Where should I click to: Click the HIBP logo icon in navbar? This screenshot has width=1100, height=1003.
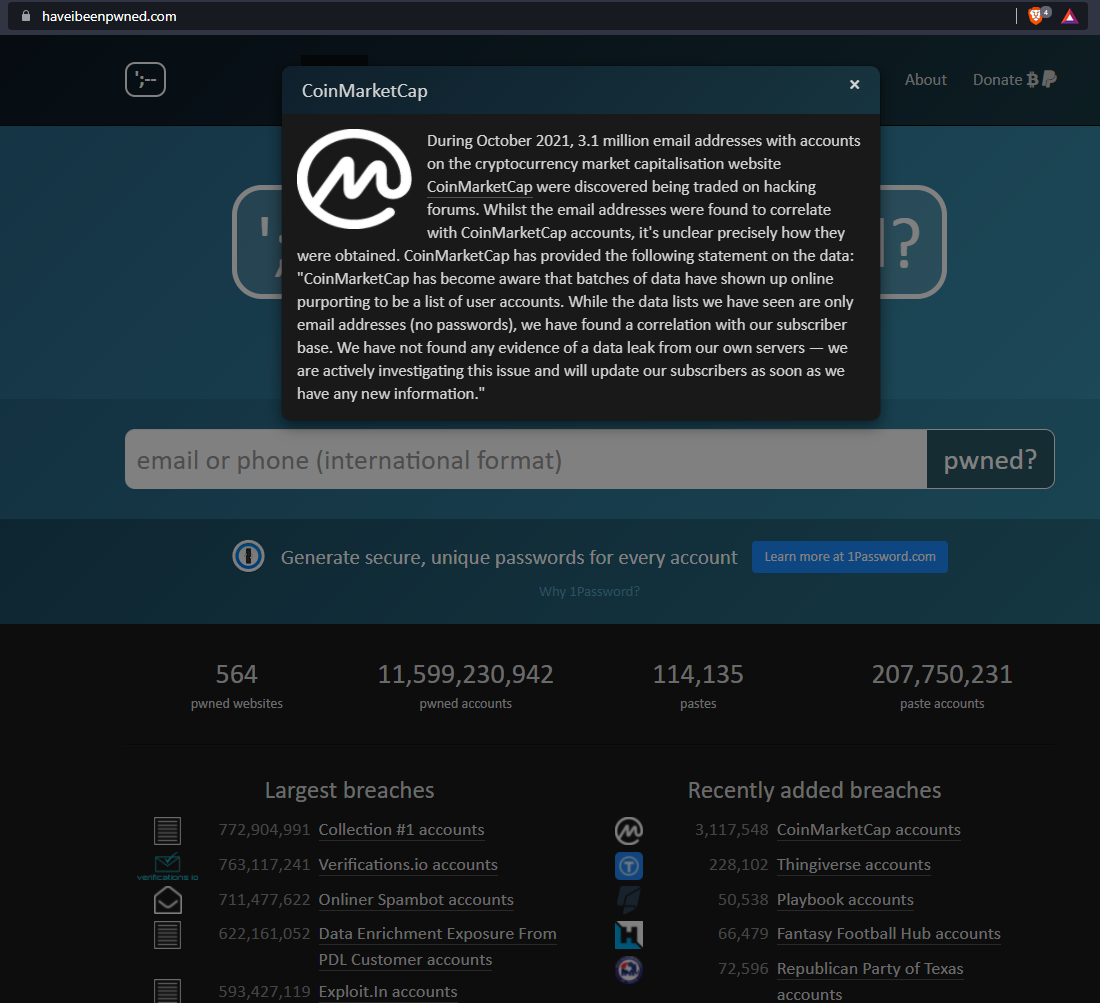pyautogui.click(x=145, y=79)
